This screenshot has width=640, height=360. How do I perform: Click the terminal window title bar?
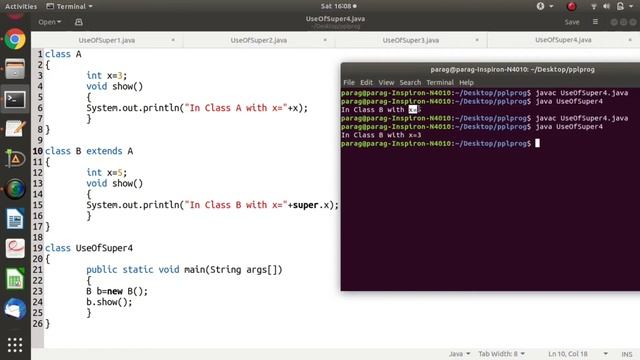490,69
